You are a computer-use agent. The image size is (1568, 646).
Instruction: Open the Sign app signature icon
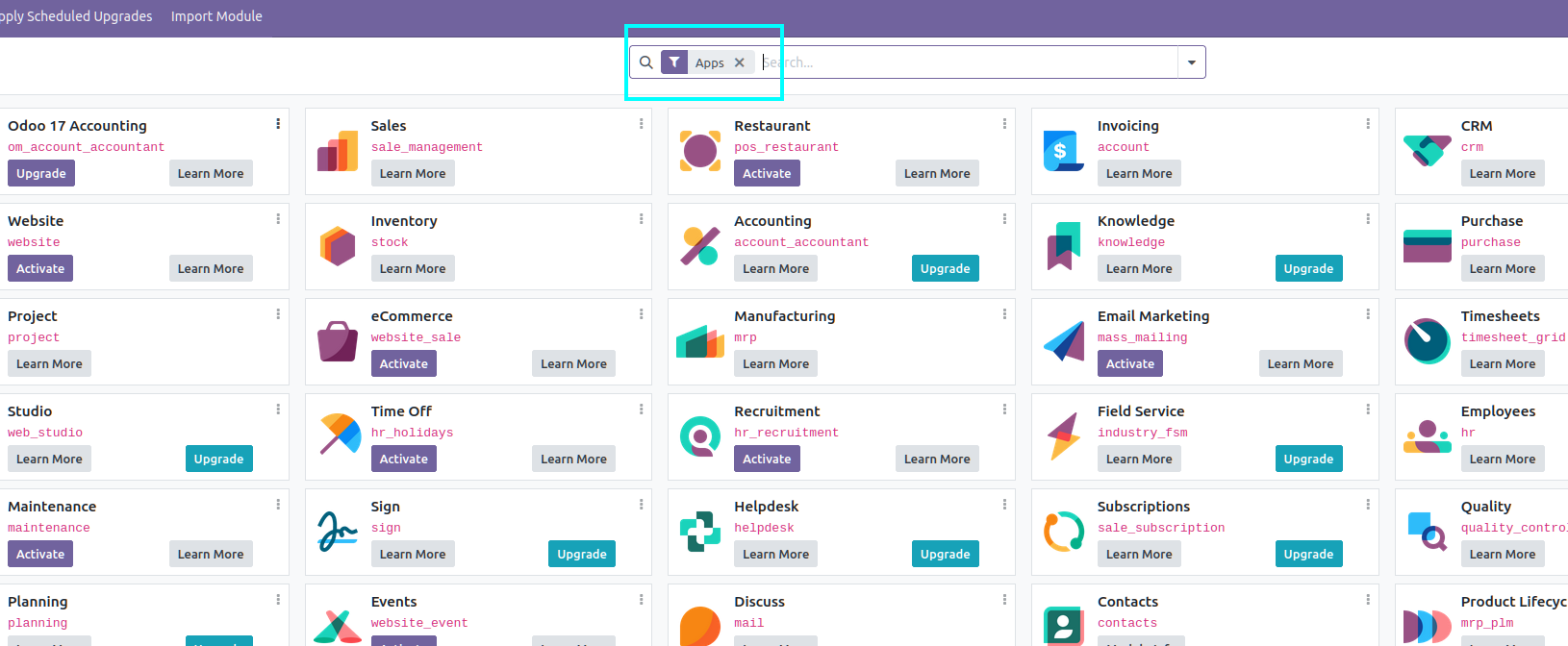tap(338, 532)
